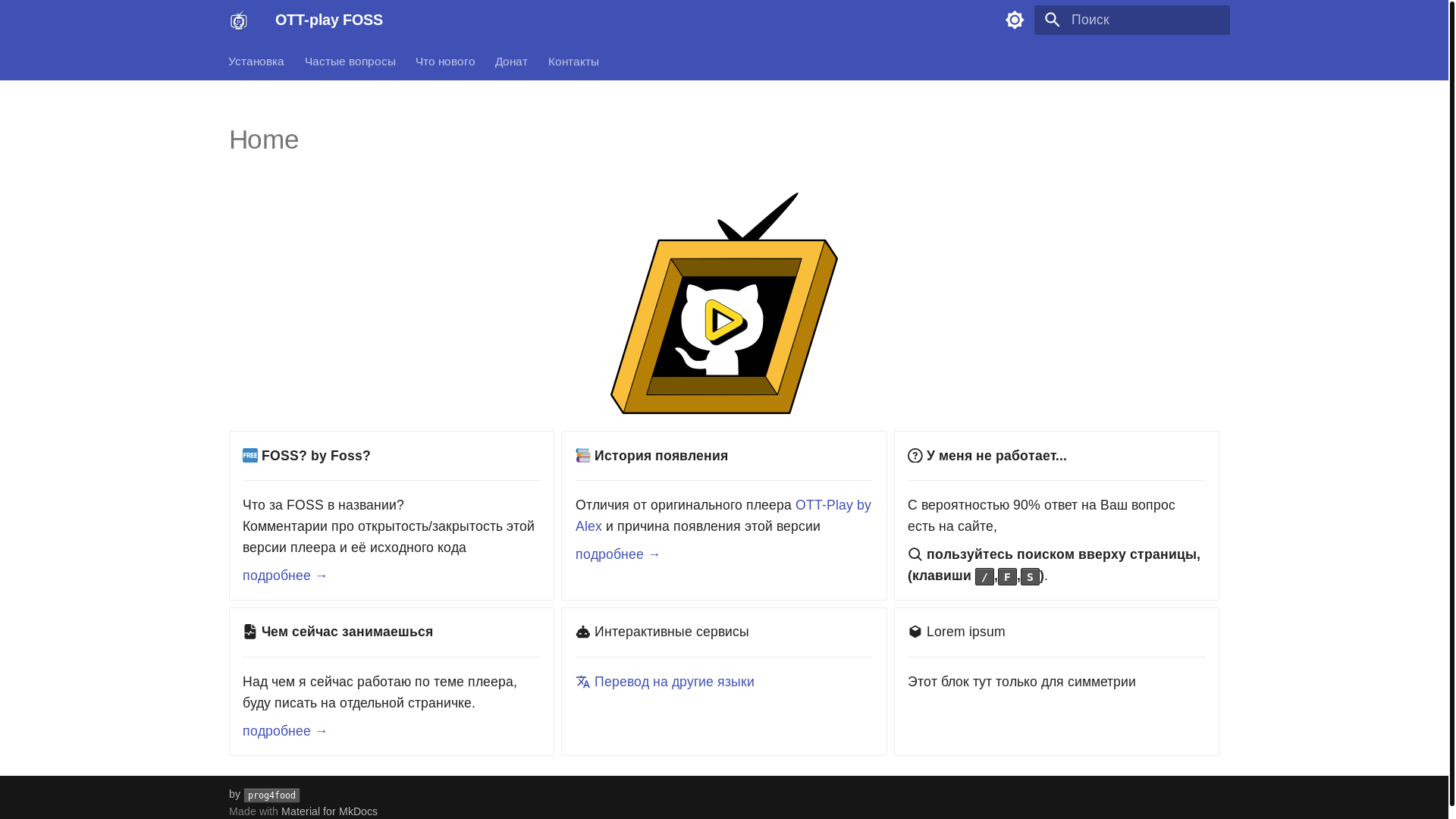The image size is (1456, 819).
Task: Open Перевод на другие языки link
Action: 674,682
